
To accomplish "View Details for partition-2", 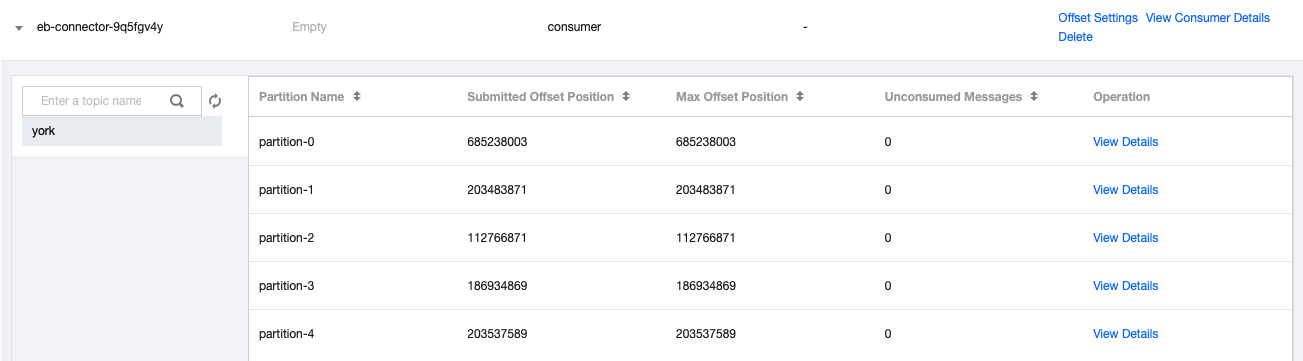I will [x=1125, y=238].
